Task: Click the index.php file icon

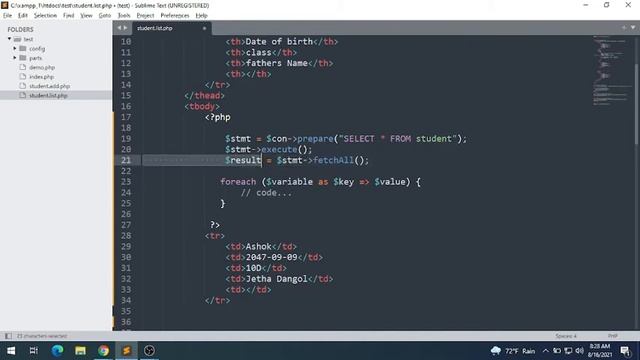Action: [22, 76]
